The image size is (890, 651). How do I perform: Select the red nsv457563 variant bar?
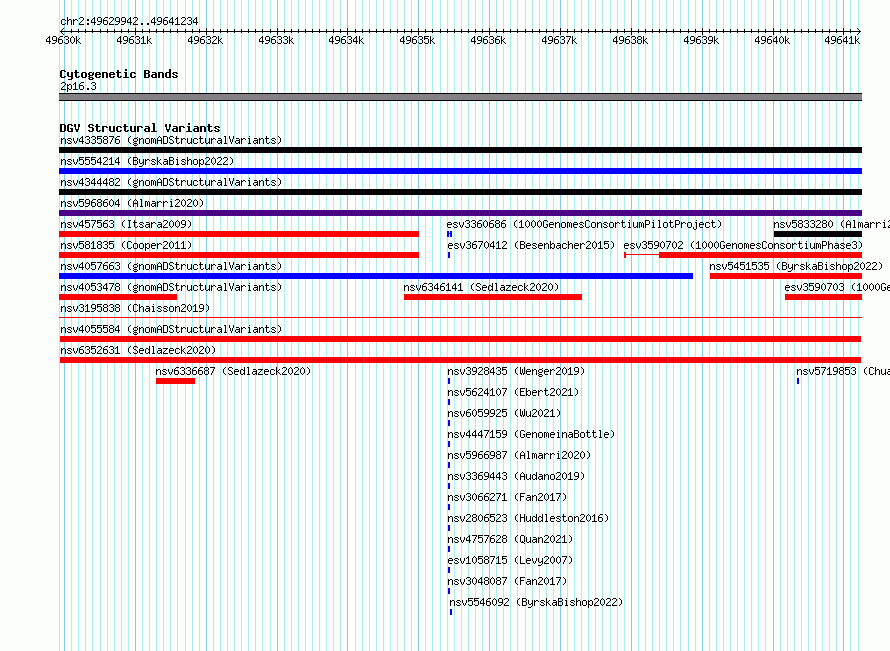click(x=239, y=234)
